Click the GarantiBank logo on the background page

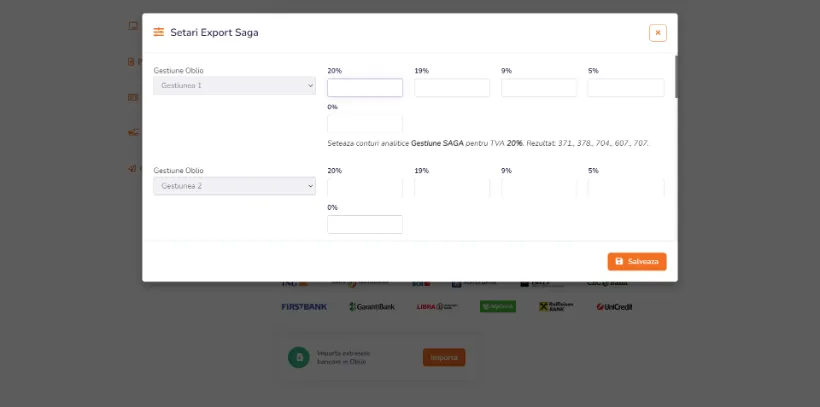(372, 307)
